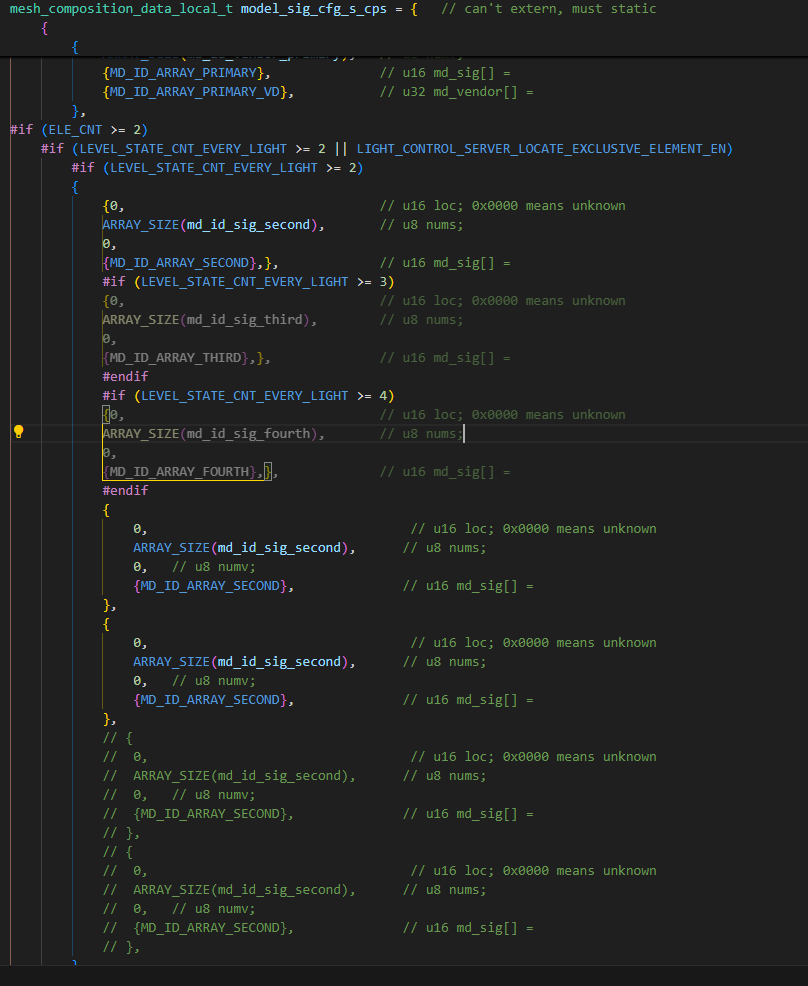808x986 pixels.
Task: Click the last commented "// }," line at the bottom
Action: [x=121, y=946]
